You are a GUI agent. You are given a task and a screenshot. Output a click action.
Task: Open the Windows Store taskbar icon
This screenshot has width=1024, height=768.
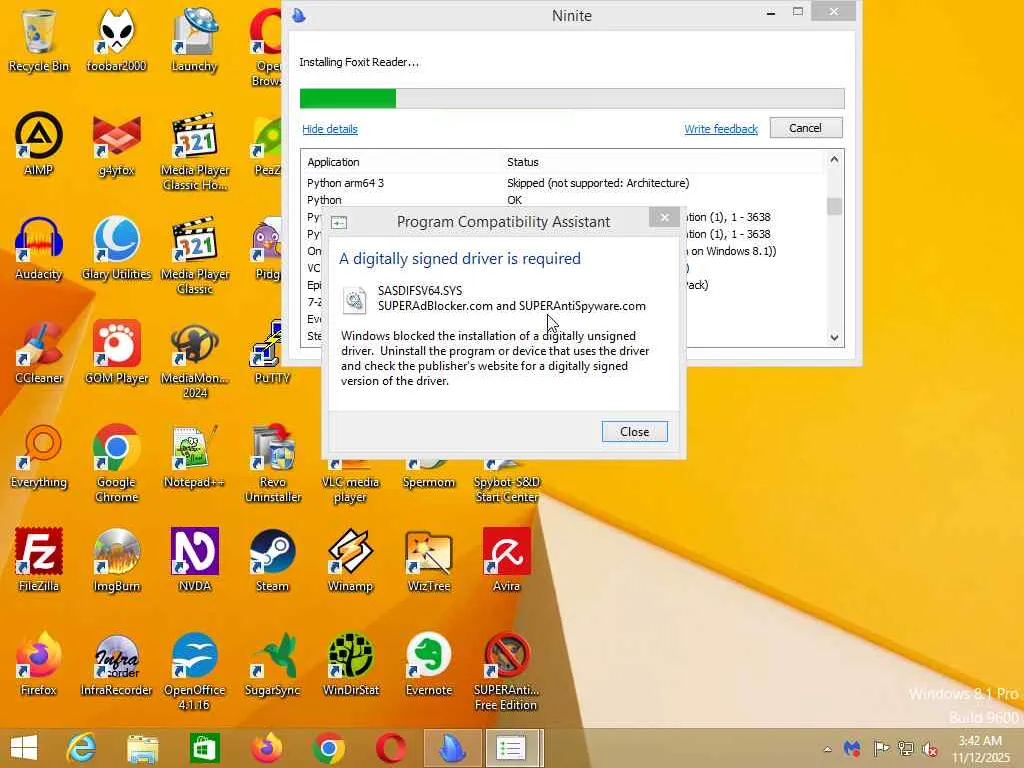[204, 748]
